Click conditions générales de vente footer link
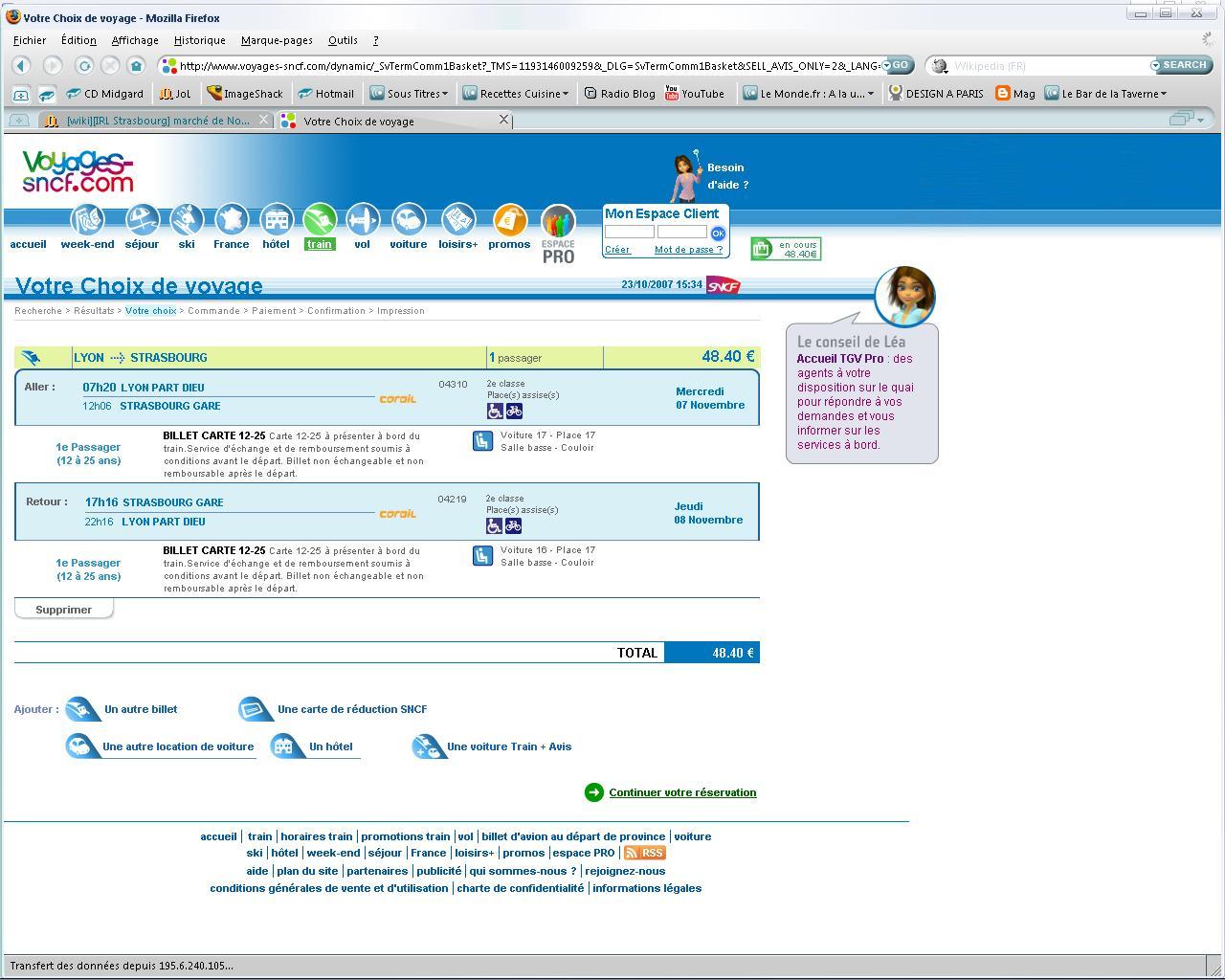Screen dimensions: 1225x980 tap(329, 888)
